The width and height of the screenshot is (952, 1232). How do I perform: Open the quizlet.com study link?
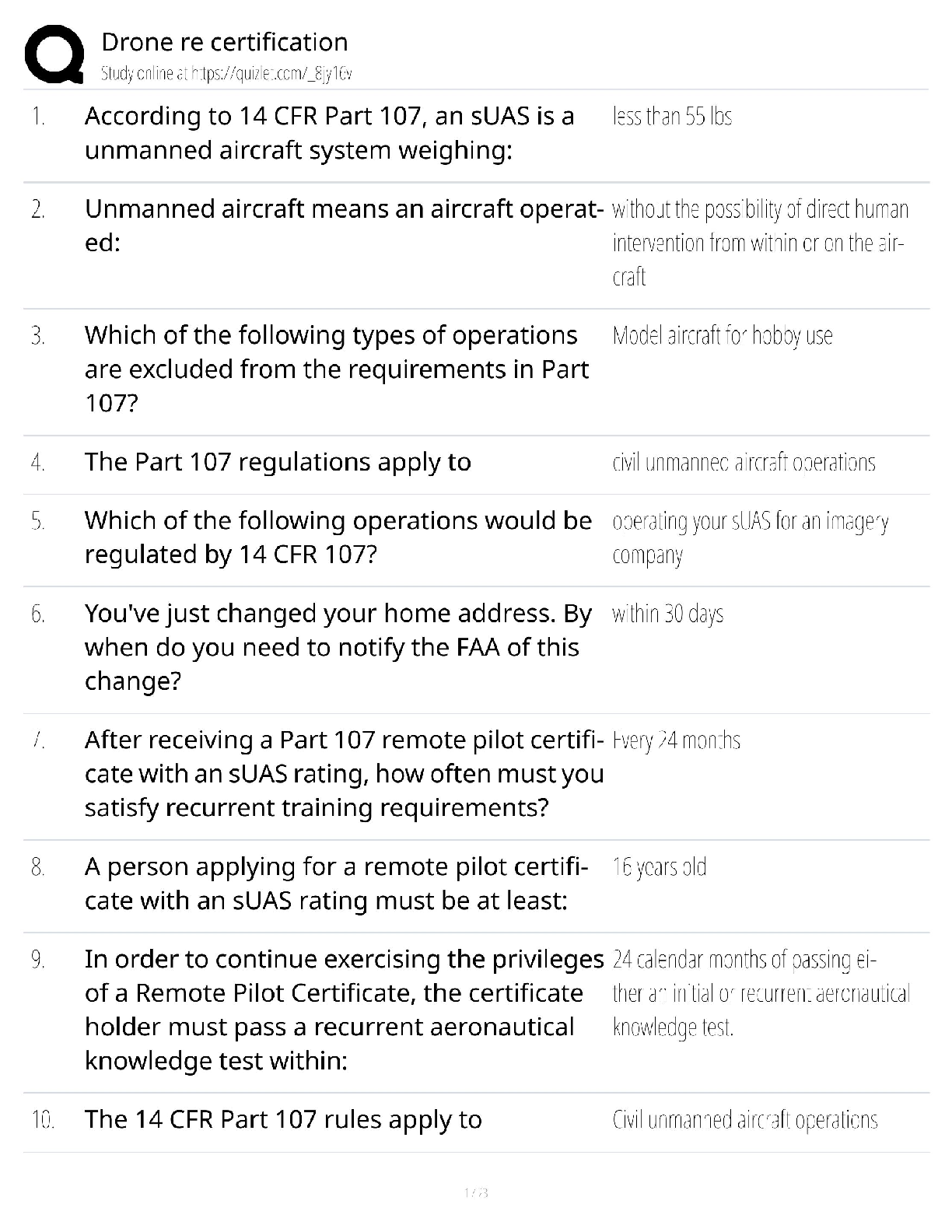(226, 74)
